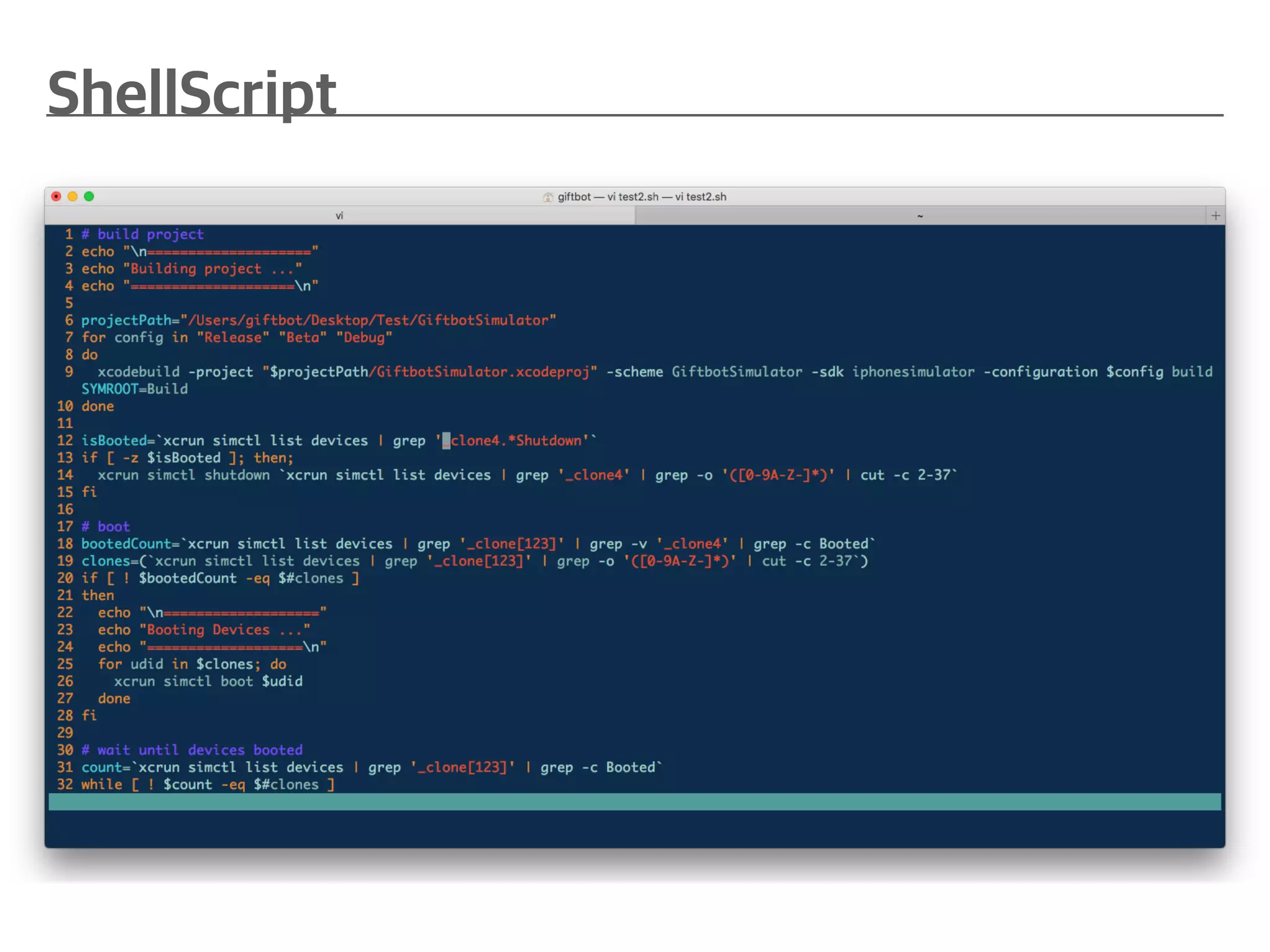
Task: Click the xcodebuild command on line 9
Action: pos(138,372)
